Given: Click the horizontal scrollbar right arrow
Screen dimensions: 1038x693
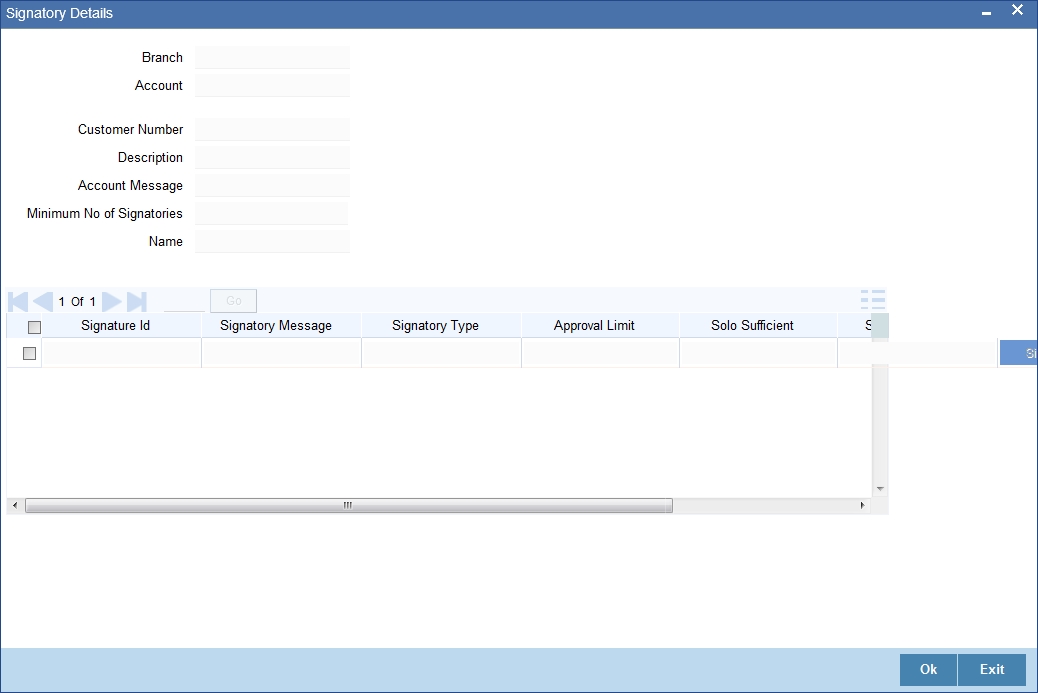Looking at the screenshot, I should click(862, 506).
